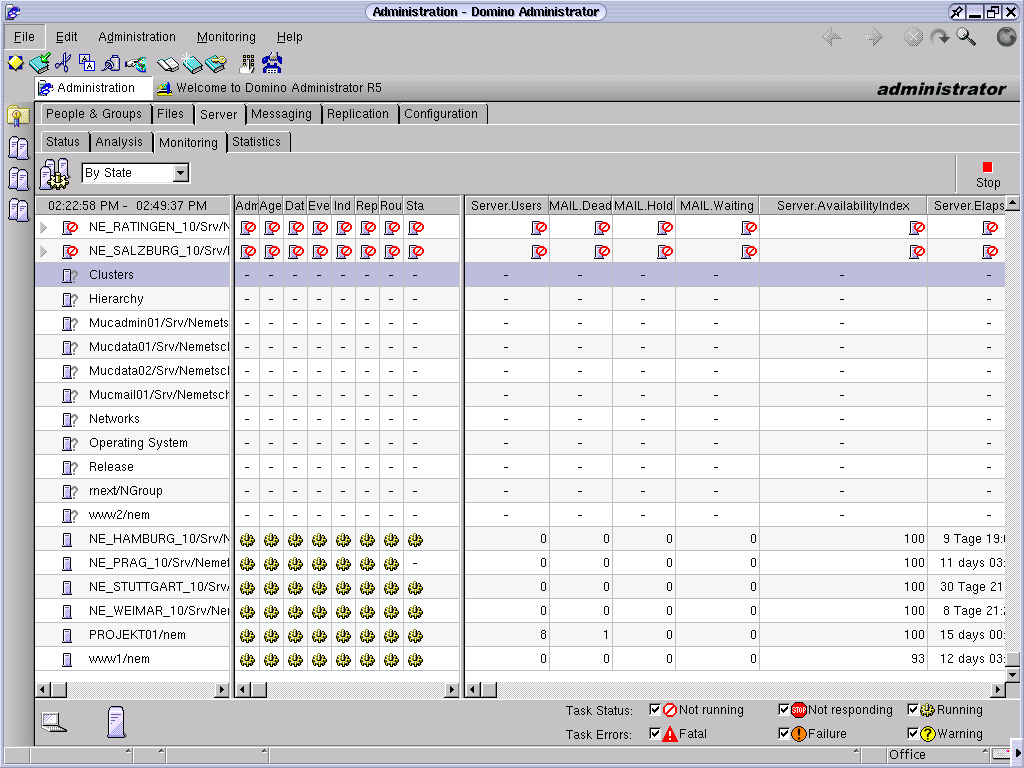Open the Status sub-tab

tap(63, 142)
